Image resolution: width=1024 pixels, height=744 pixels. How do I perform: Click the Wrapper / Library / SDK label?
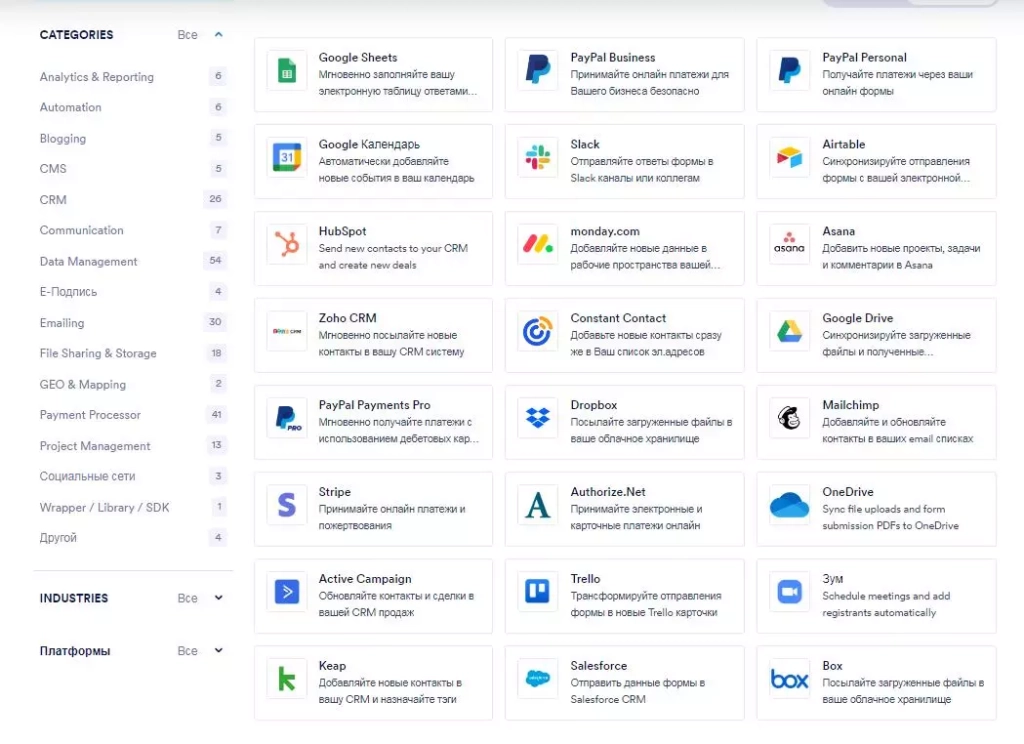click(104, 508)
